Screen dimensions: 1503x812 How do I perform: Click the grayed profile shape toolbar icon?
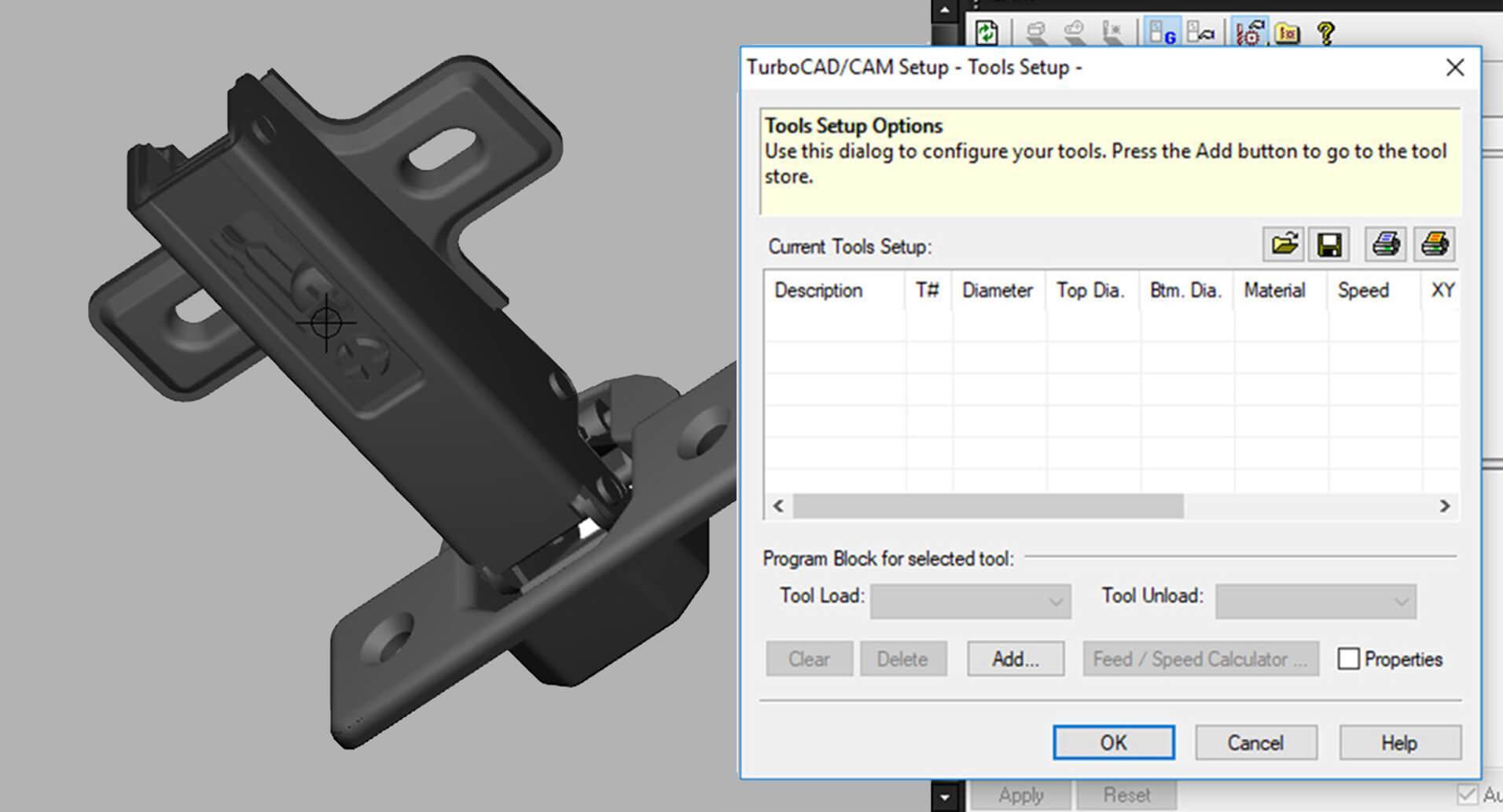point(1074,32)
